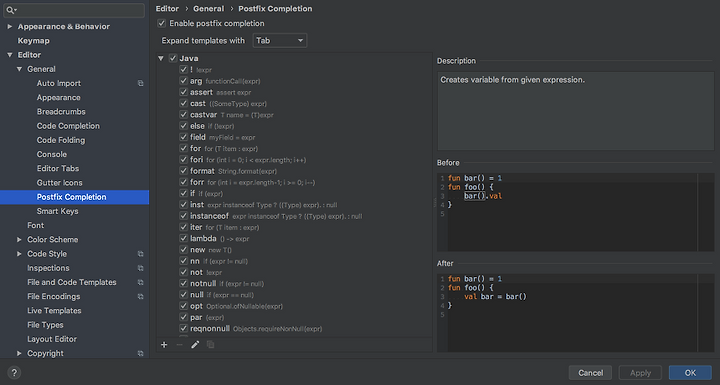
Task: Click the search magnifier icon in settings
Action: [10, 10]
